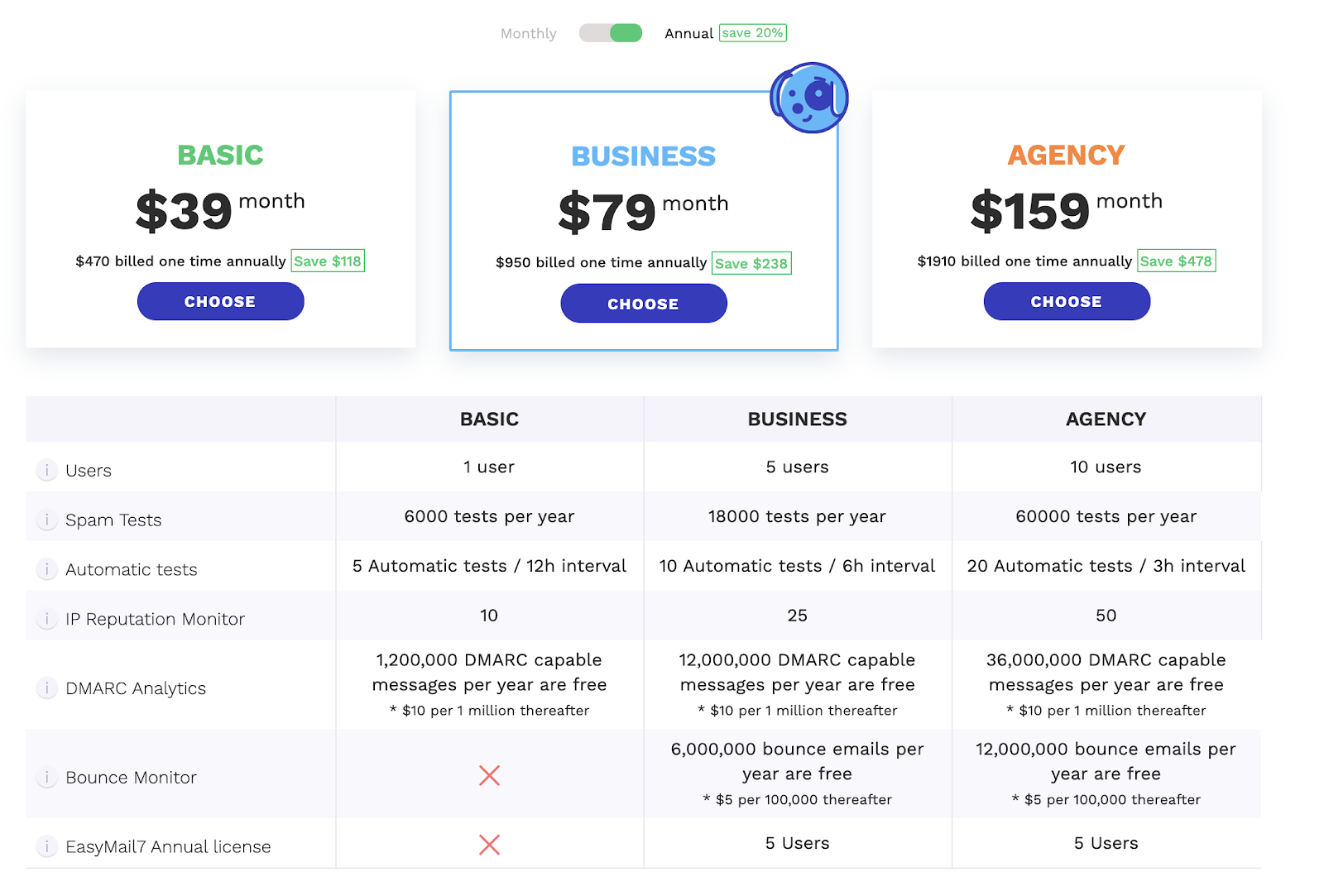Screen dimensions: 1324x896
Task: Click the BUSINESS plan title heading
Action: [x=643, y=156]
